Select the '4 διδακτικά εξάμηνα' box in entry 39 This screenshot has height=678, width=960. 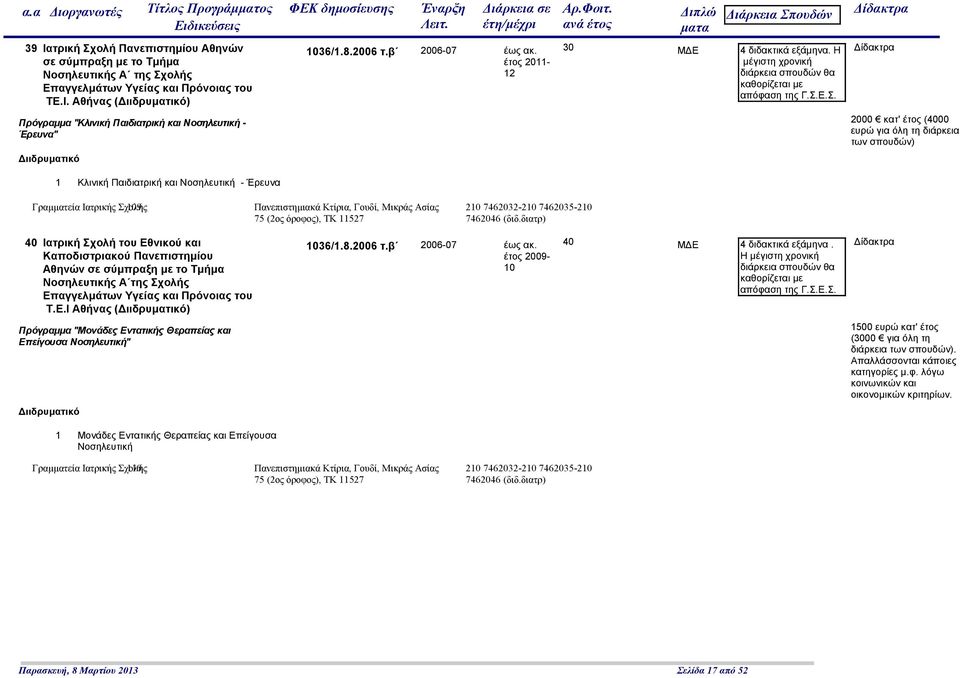(792, 73)
